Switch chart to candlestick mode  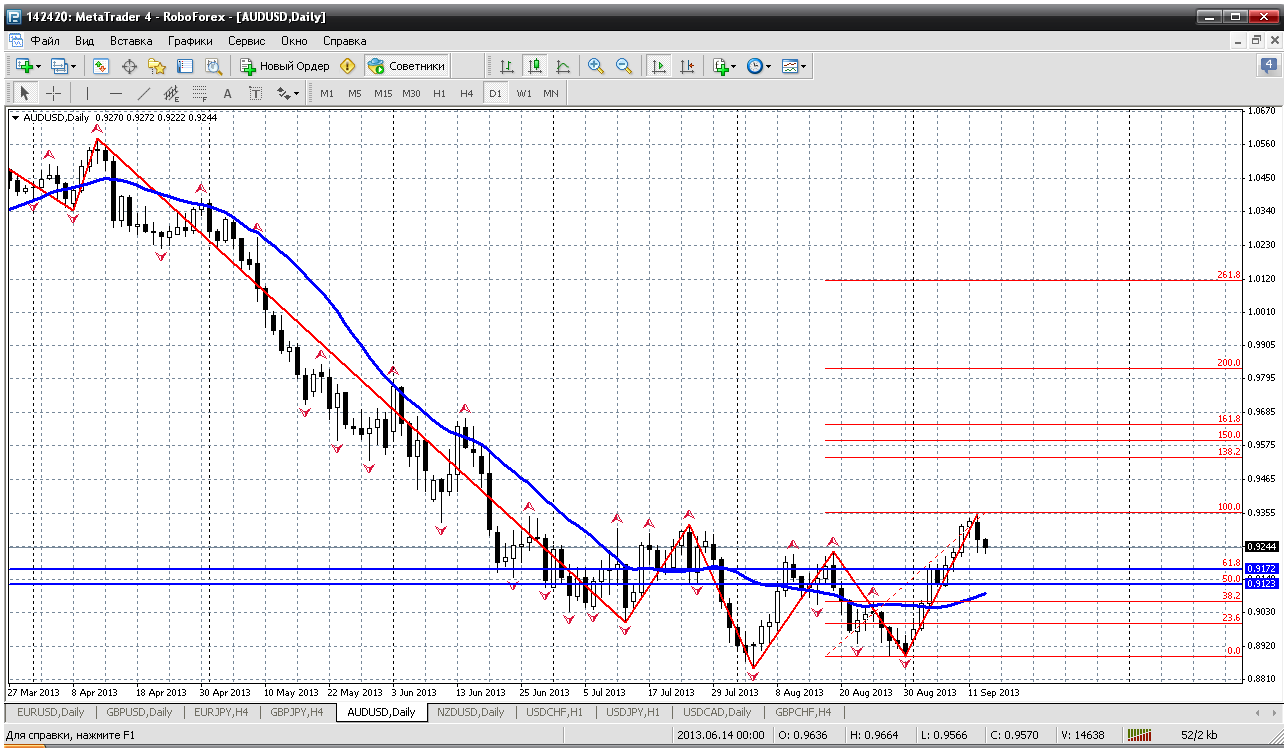pos(535,66)
